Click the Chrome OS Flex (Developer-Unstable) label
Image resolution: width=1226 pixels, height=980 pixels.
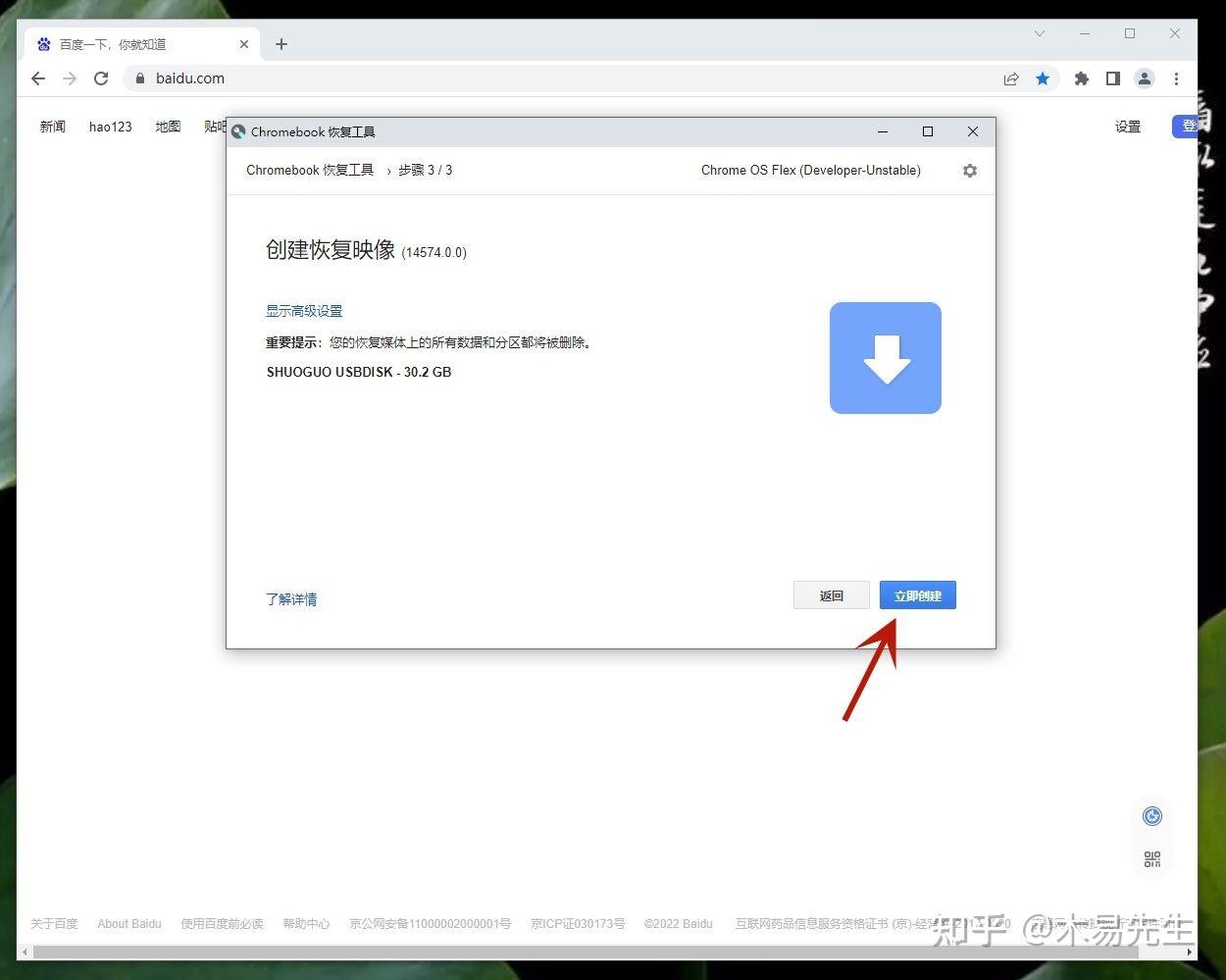click(x=811, y=170)
